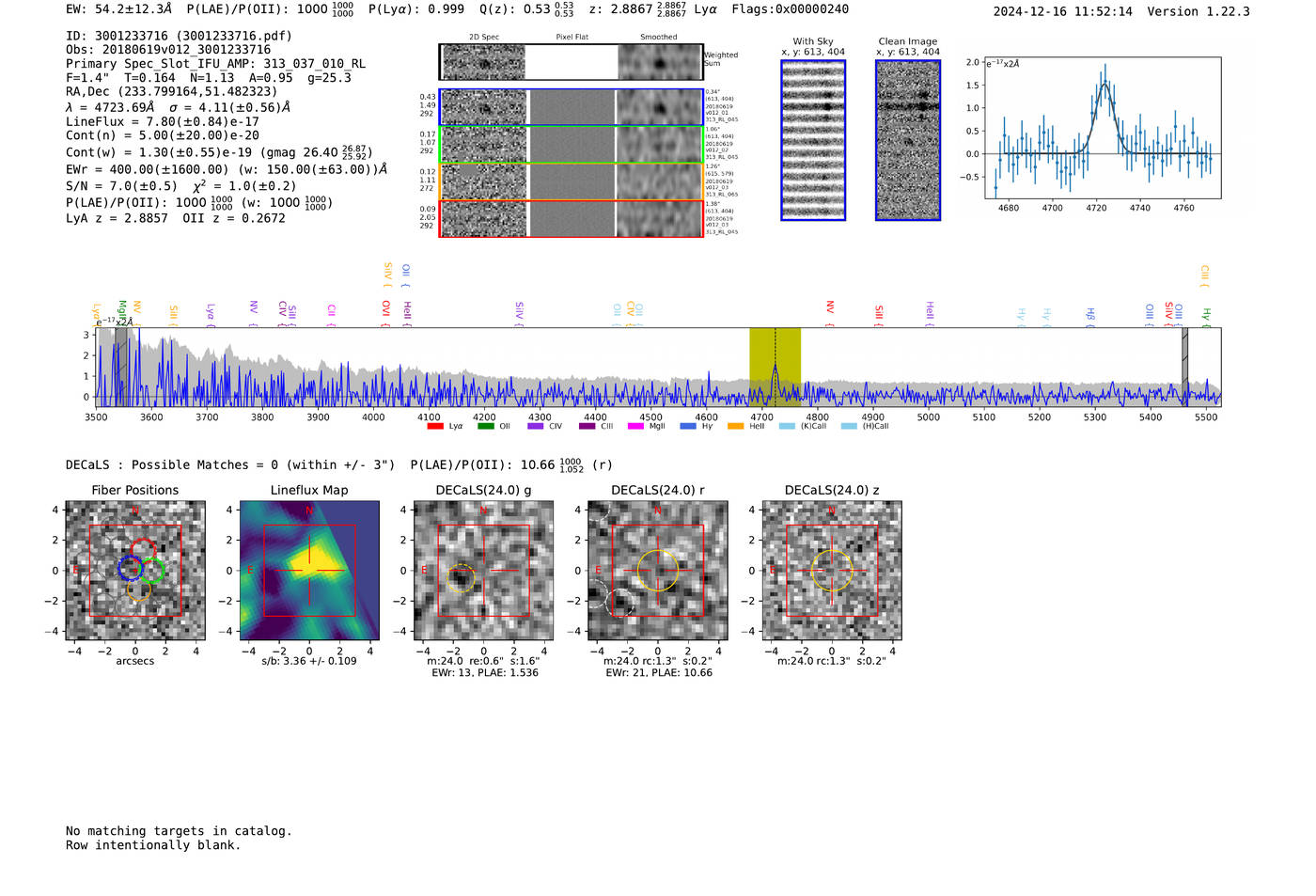This screenshot has height=896, width=1316.
Task: Click the Weighted Sum 2D spectrum row
Action: pos(571,62)
